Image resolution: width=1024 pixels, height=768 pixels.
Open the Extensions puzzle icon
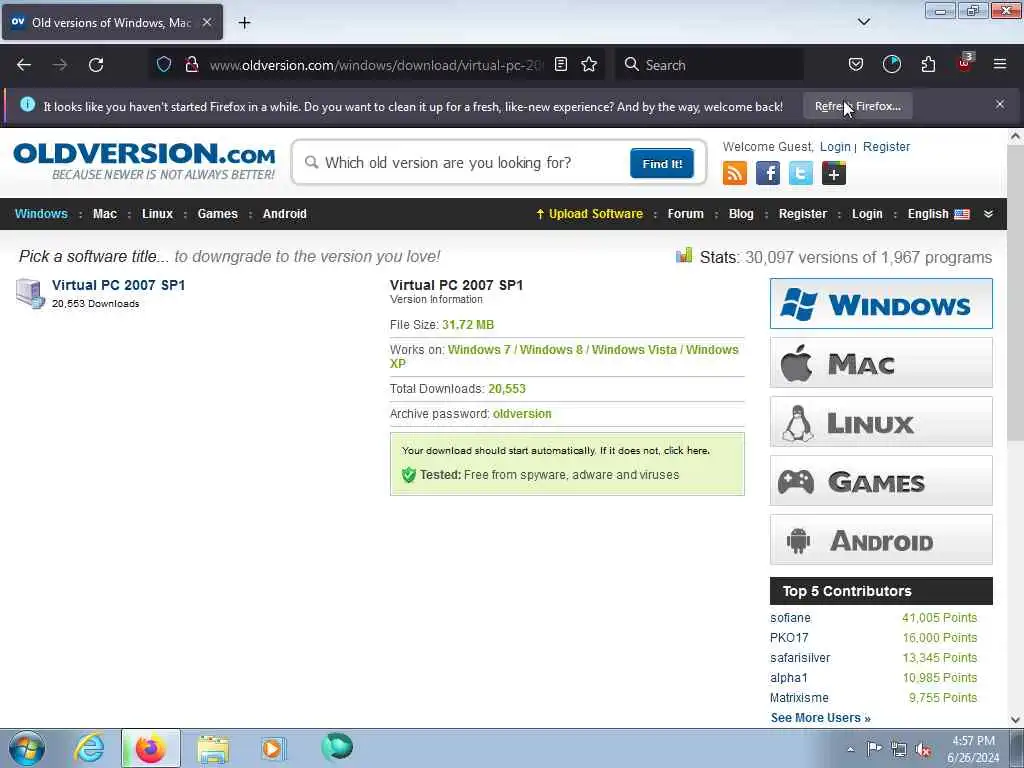[x=928, y=65]
